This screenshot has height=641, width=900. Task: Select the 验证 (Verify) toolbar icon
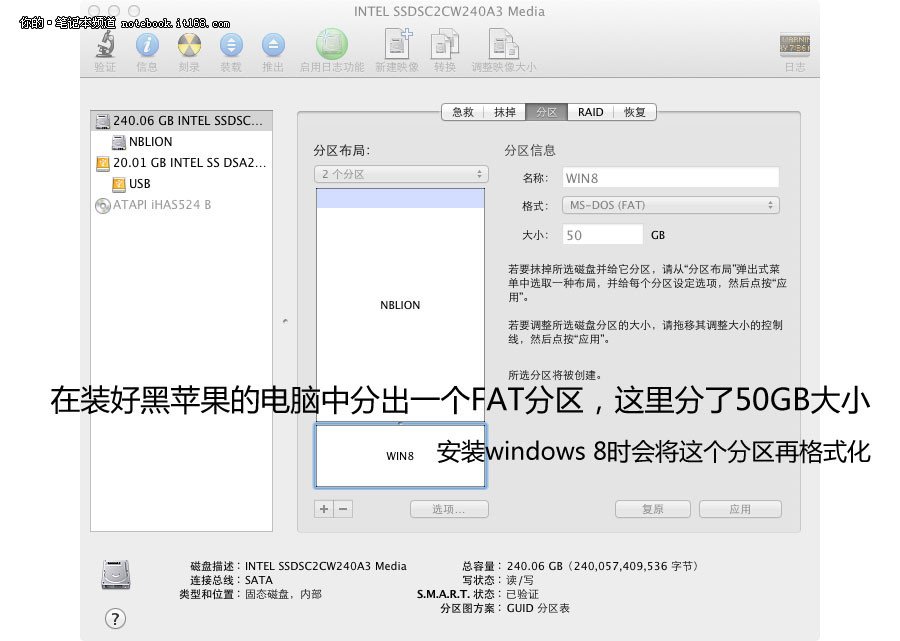point(105,44)
